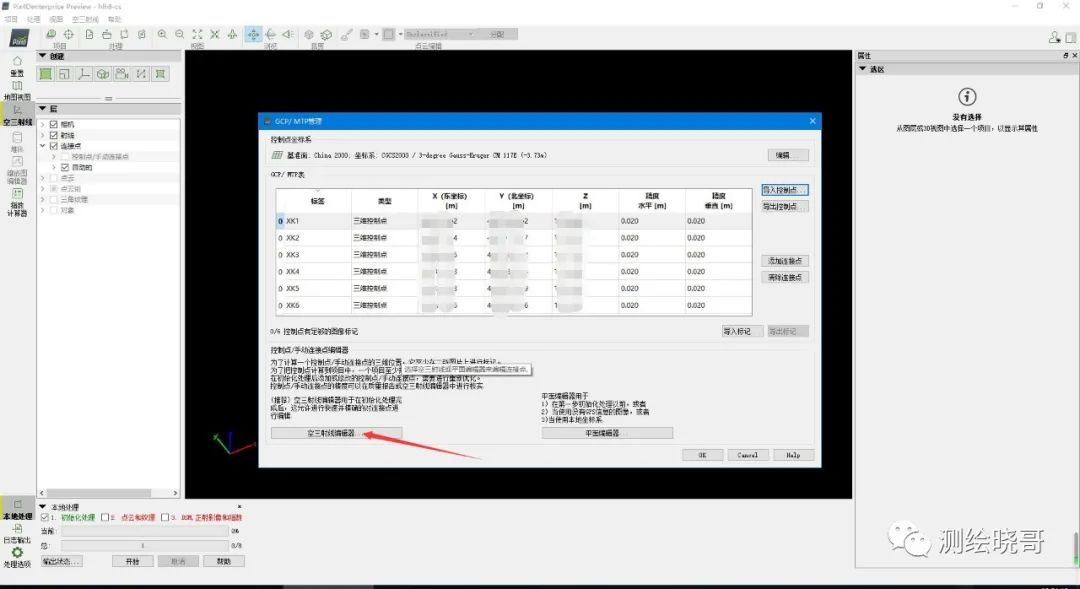Viewport: 1080px width, 589px height.
Task: Select the airplane-shaped view toolbar icon
Action: (x=232, y=34)
